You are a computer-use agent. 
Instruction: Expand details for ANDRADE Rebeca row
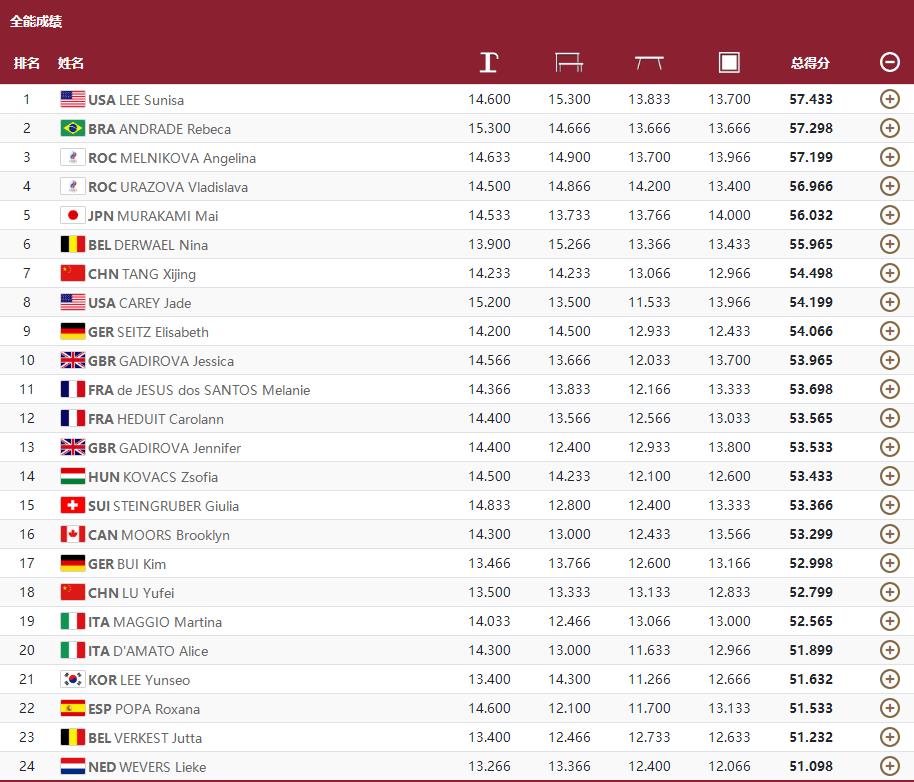tap(890, 128)
